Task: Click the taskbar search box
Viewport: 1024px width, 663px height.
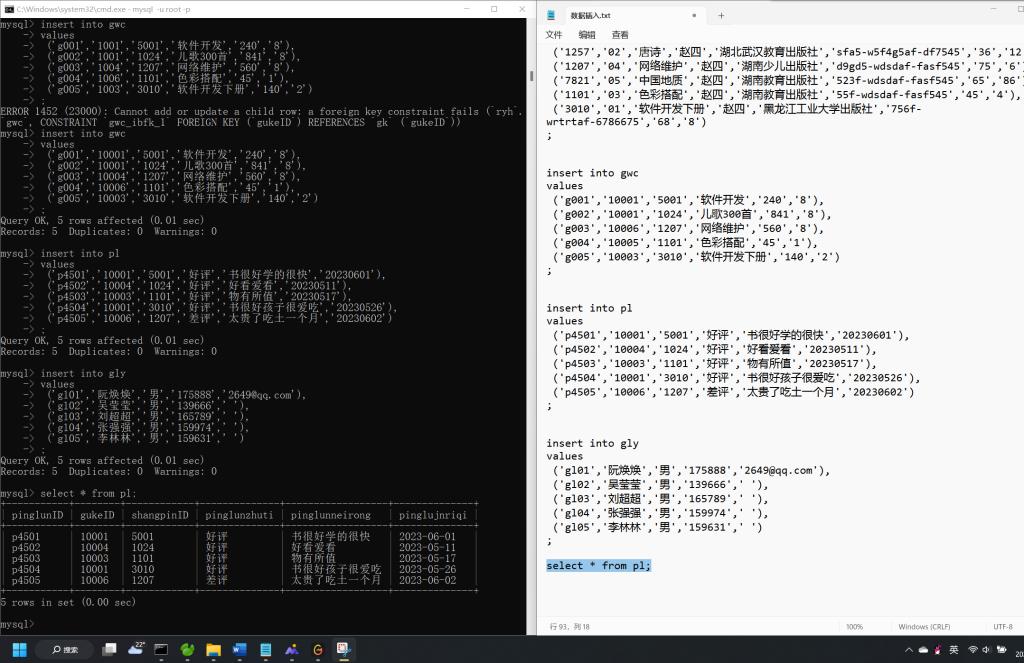Action: click(x=65, y=649)
